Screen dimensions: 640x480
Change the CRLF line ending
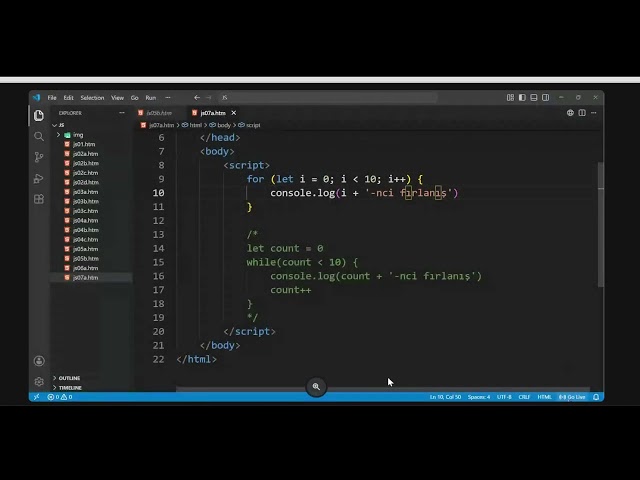pyautogui.click(x=524, y=397)
